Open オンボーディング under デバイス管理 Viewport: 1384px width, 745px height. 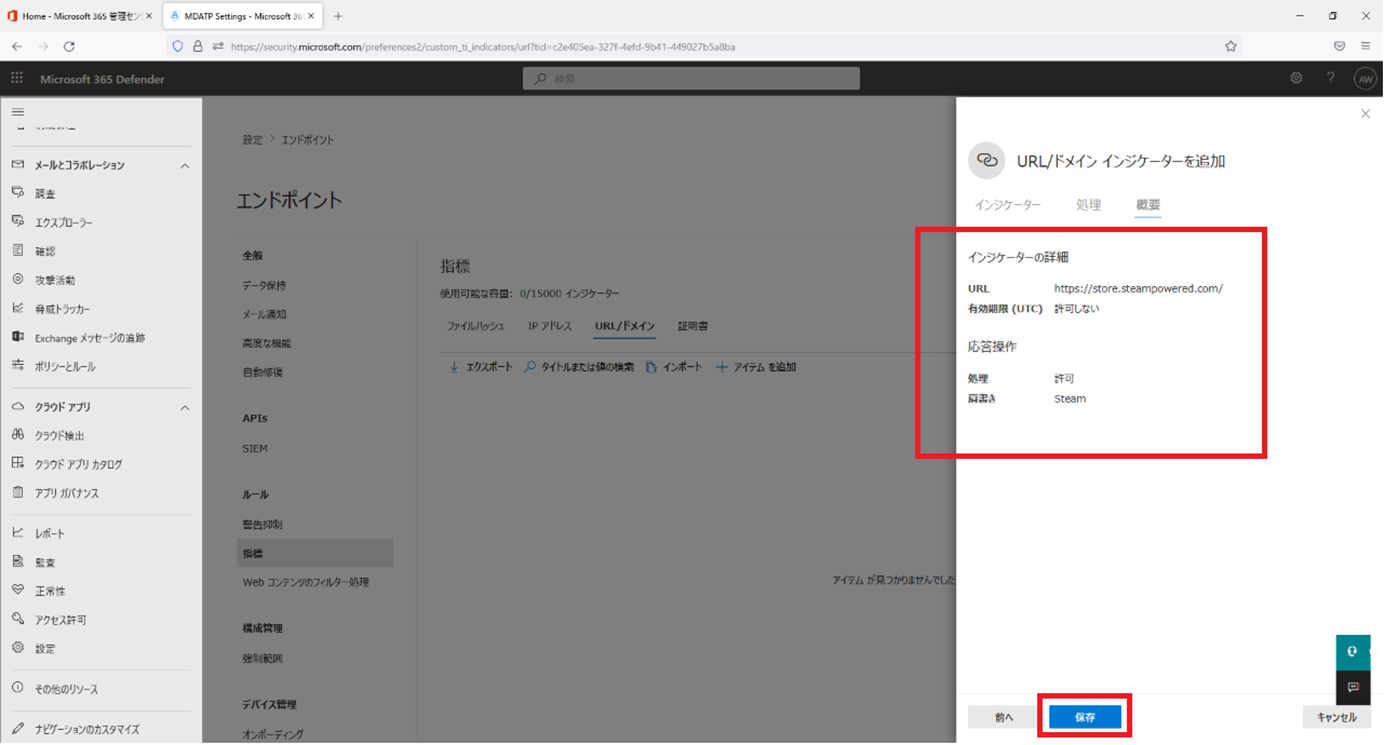point(272,734)
